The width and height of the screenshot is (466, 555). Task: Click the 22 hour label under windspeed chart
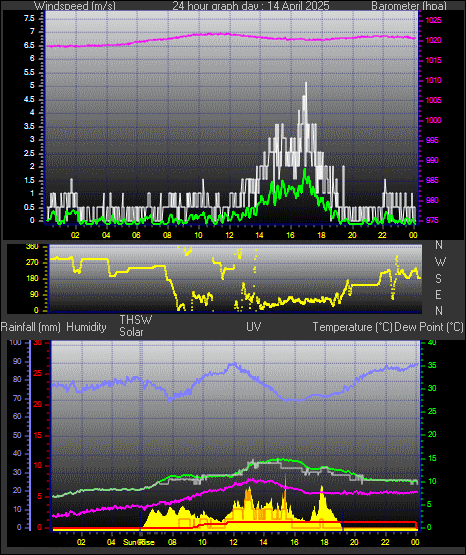(x=382, y=235)
